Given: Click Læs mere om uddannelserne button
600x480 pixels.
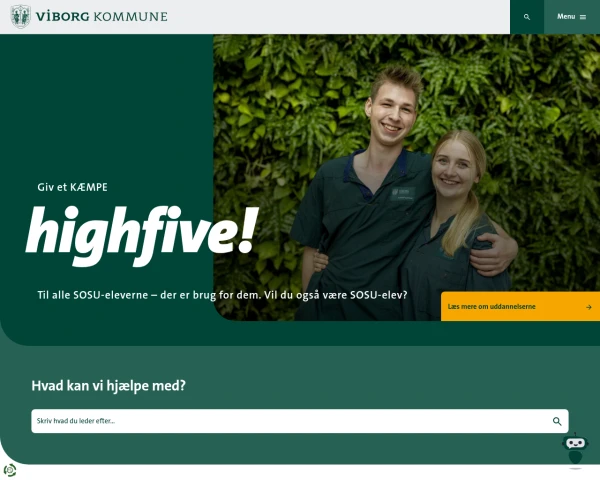Looking at the screenshot, I should click(x=520, y=306).
